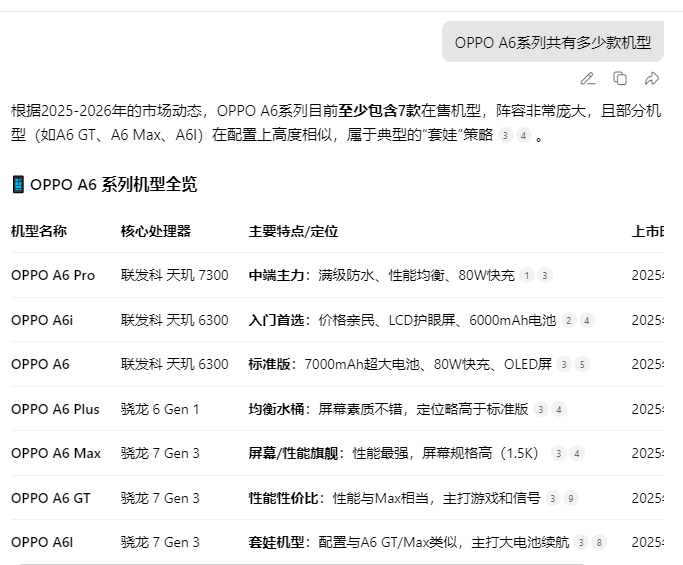Open citation 3 after the "套娃"策略 sentence
683x565 pixels.
506,136
